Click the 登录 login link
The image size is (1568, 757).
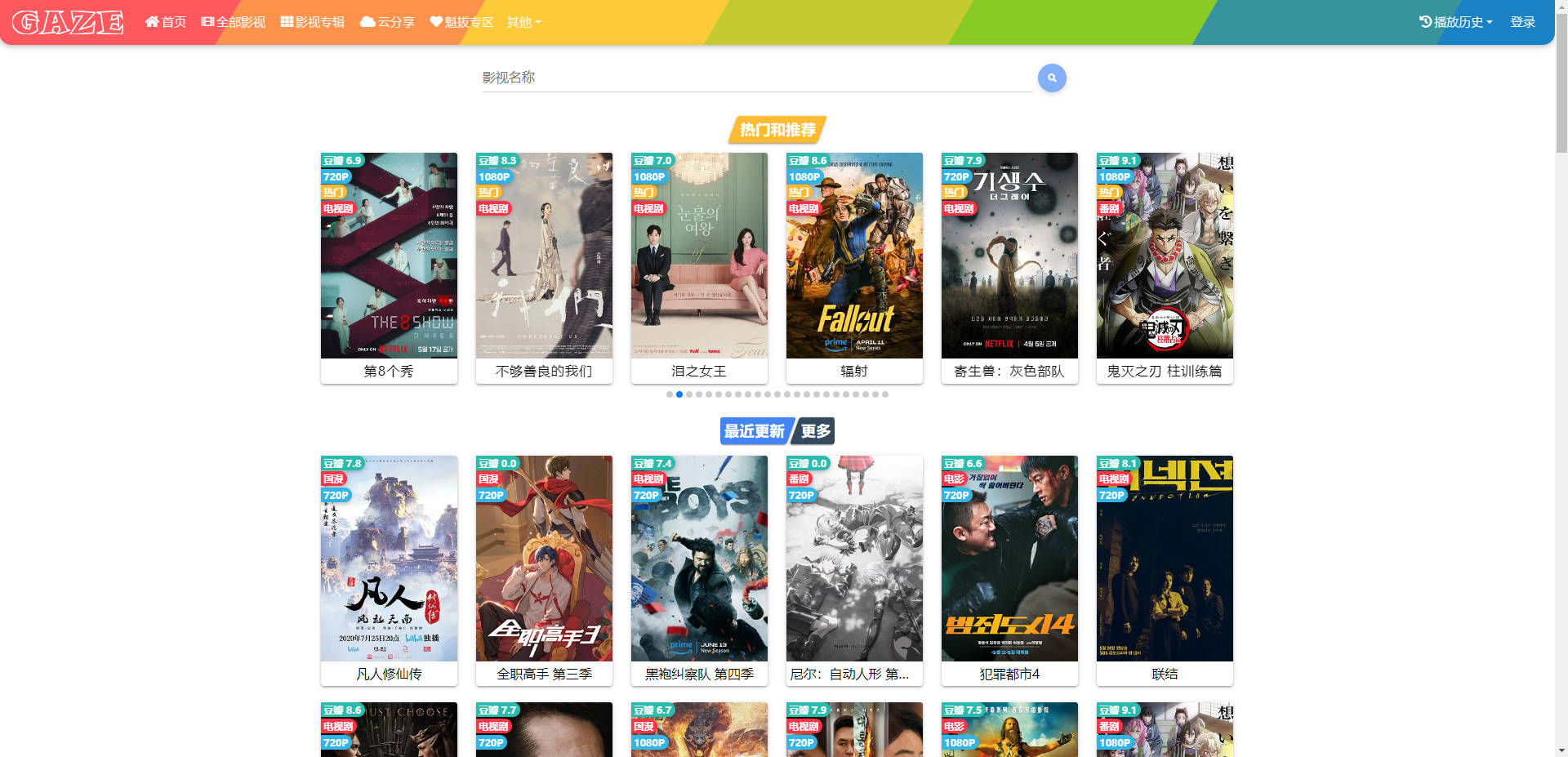pyautogui.click(x=1522, y=22)
